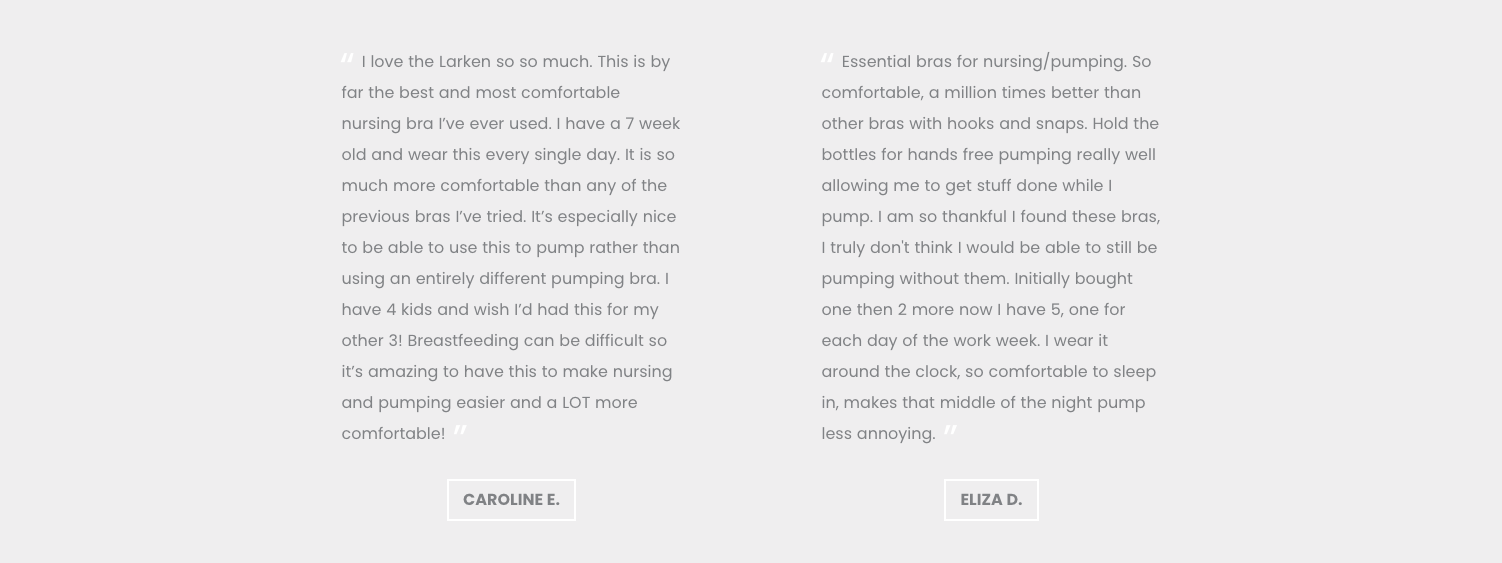Click the closing quote mark after "less annoying."
This screenshot has height=563, width=1502.
point(950,431)
